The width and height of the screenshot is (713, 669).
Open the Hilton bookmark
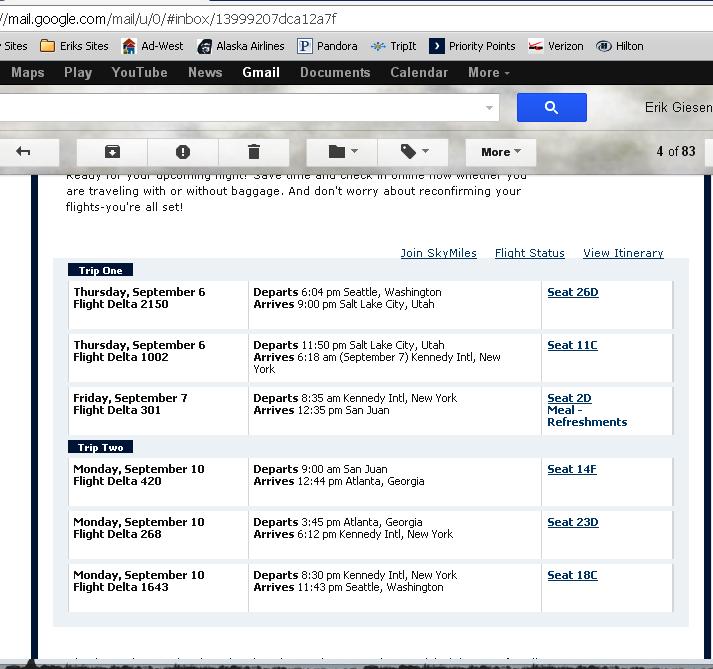pyautogui.click(x=620, y=46)
